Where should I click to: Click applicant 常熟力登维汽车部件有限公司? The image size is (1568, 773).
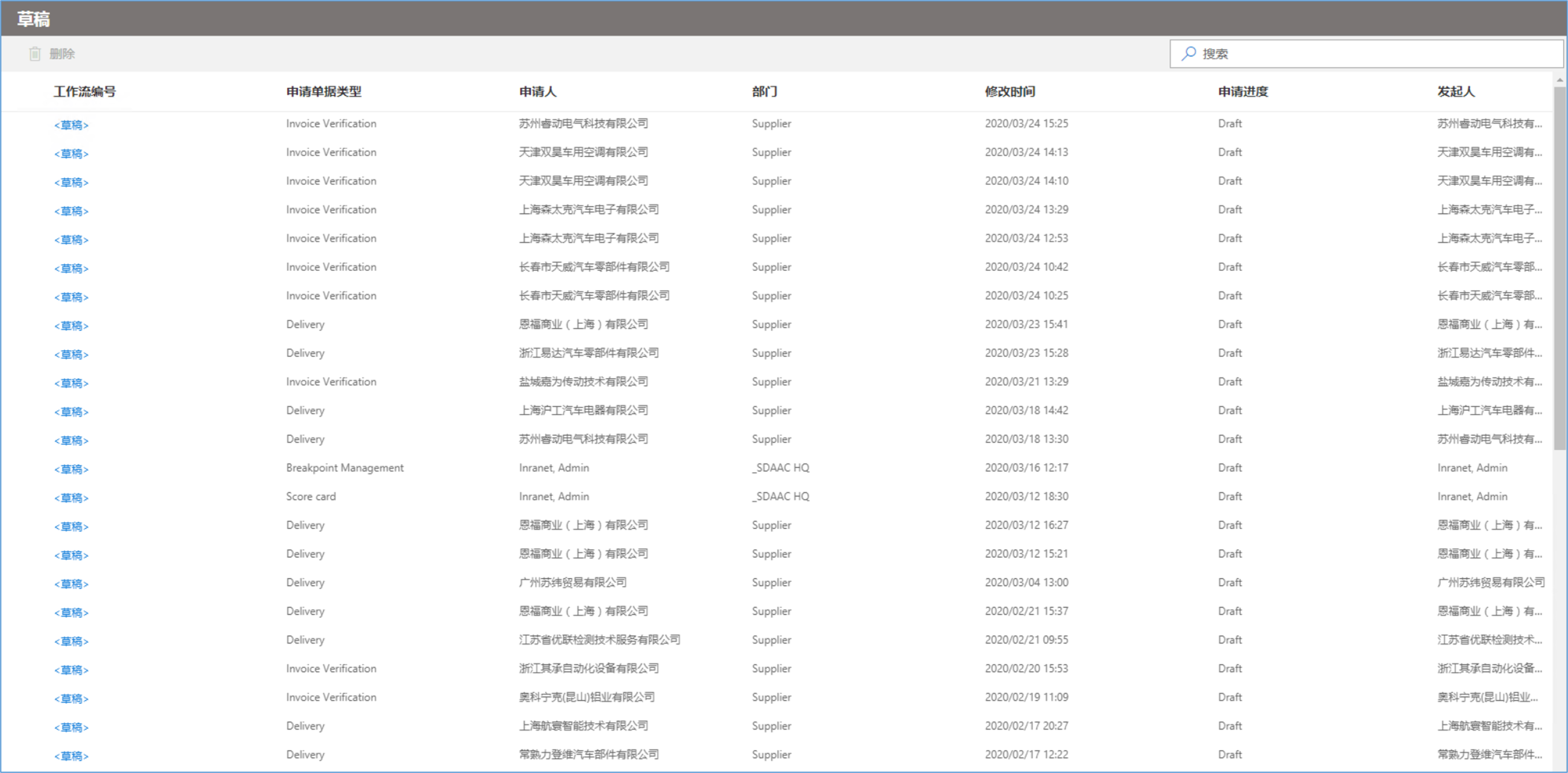[x=589, y=754]
